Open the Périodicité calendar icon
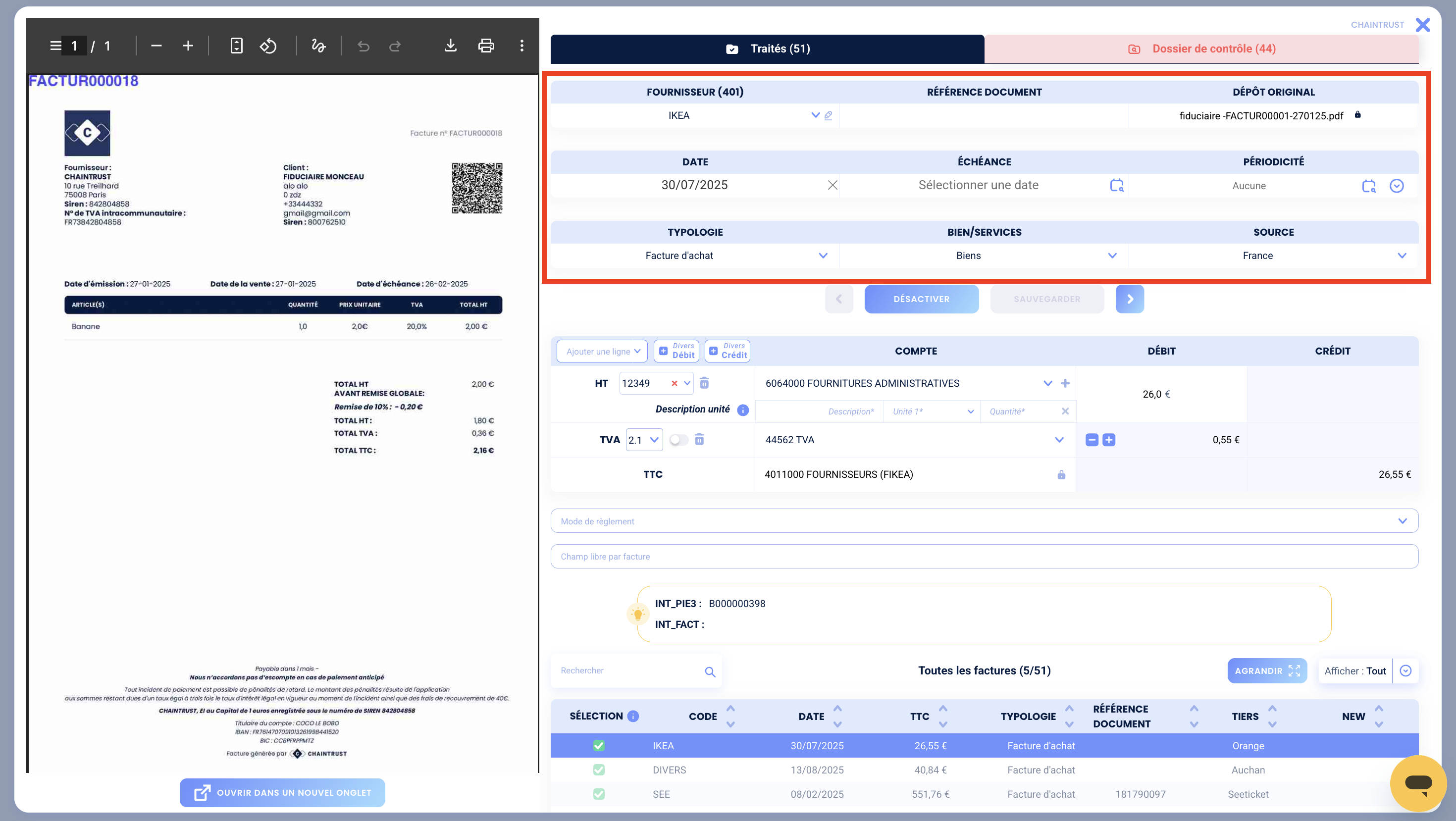 tap(1368, 186)
